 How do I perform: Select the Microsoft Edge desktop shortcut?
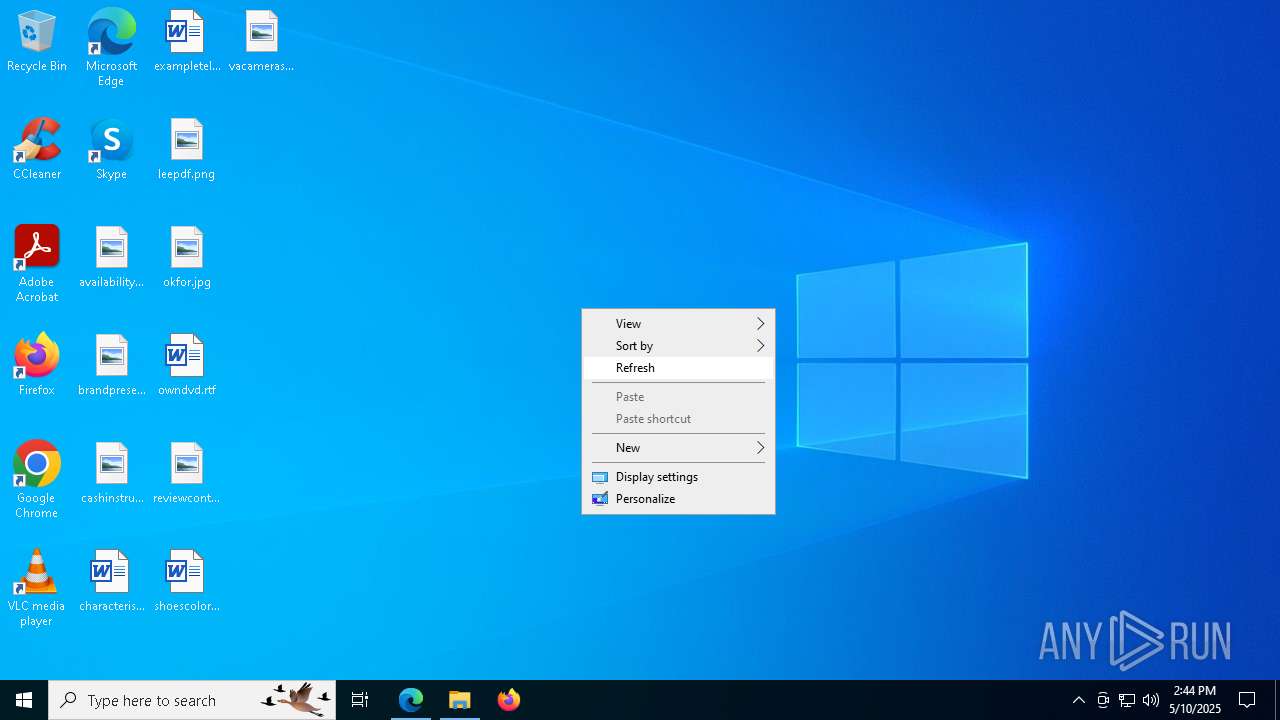[x=111, y=48]
